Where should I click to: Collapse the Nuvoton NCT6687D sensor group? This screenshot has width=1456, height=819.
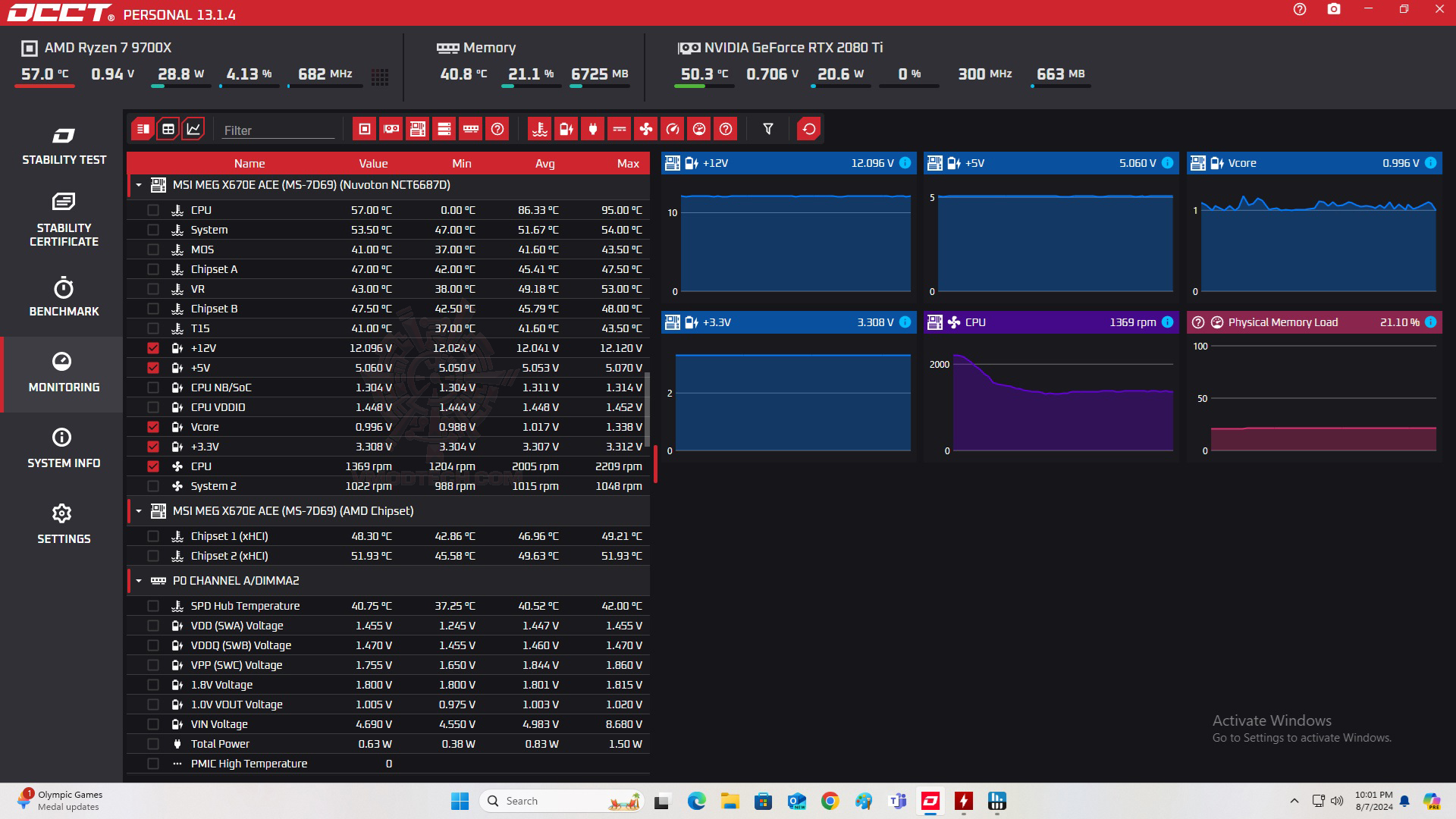click(x=139, y=185)
